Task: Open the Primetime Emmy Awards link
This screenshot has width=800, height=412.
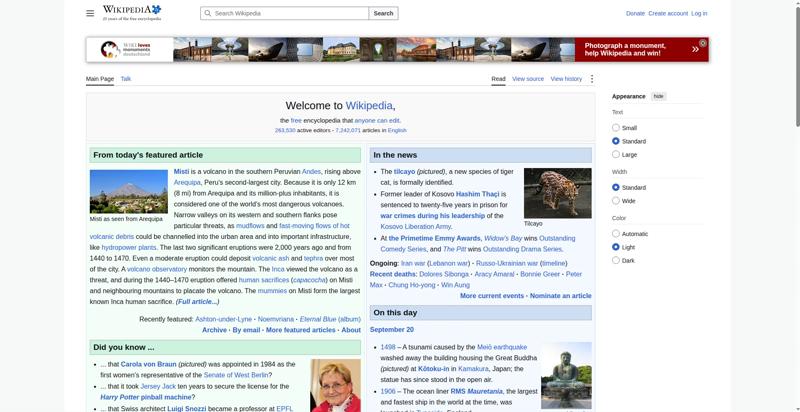Action: tap(435, 238)
